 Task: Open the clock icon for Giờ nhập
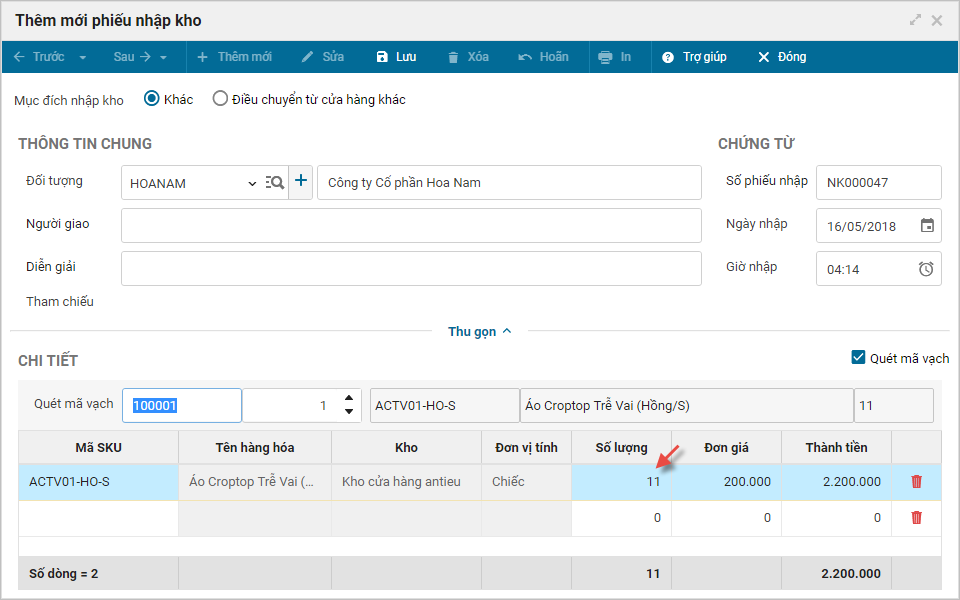point(926,269)
